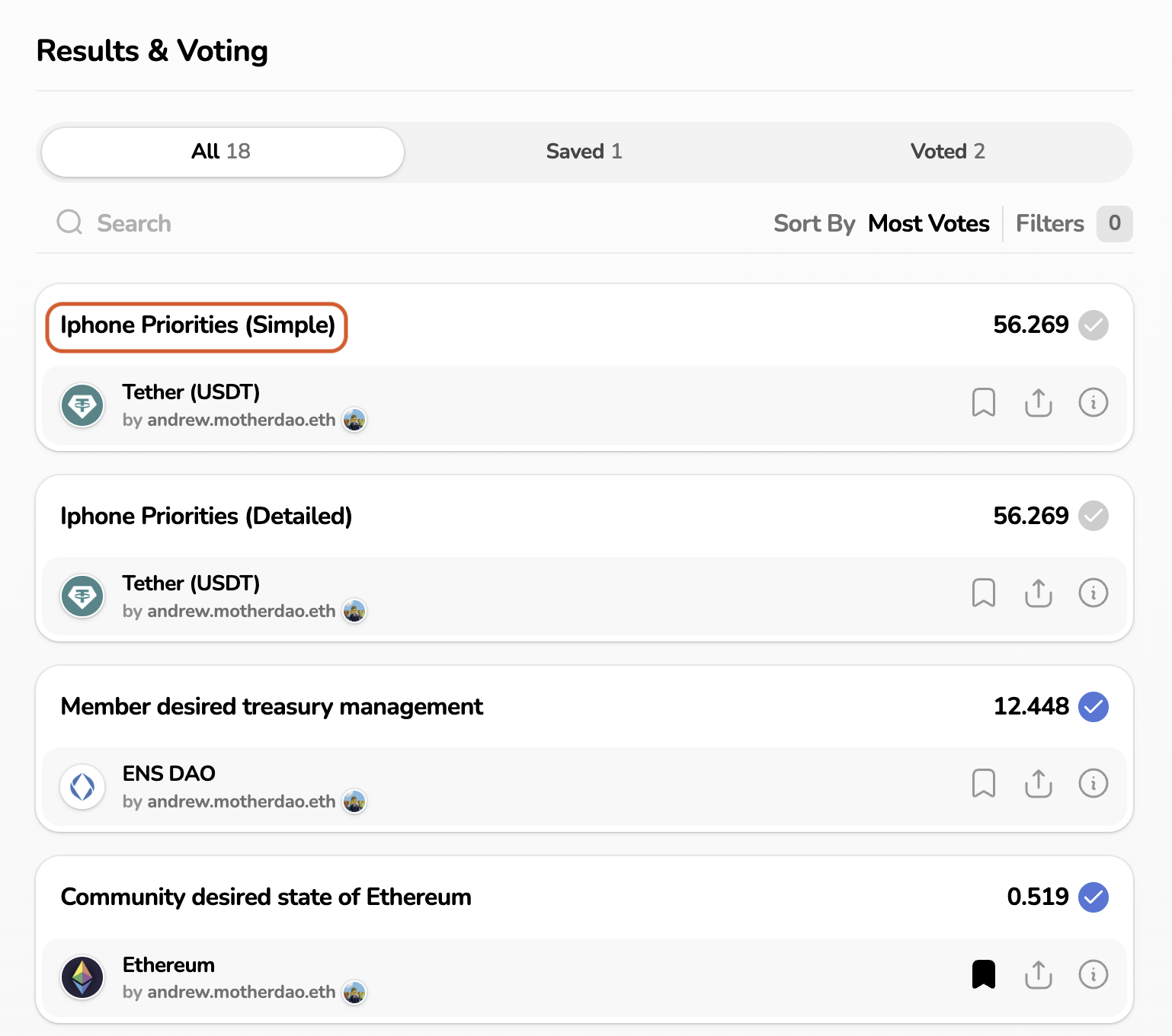The width and height of the screenshot is (1172, 1036).
Task: Save the Iphone Priorities (Detailed) result
Action: coord(983,593)
